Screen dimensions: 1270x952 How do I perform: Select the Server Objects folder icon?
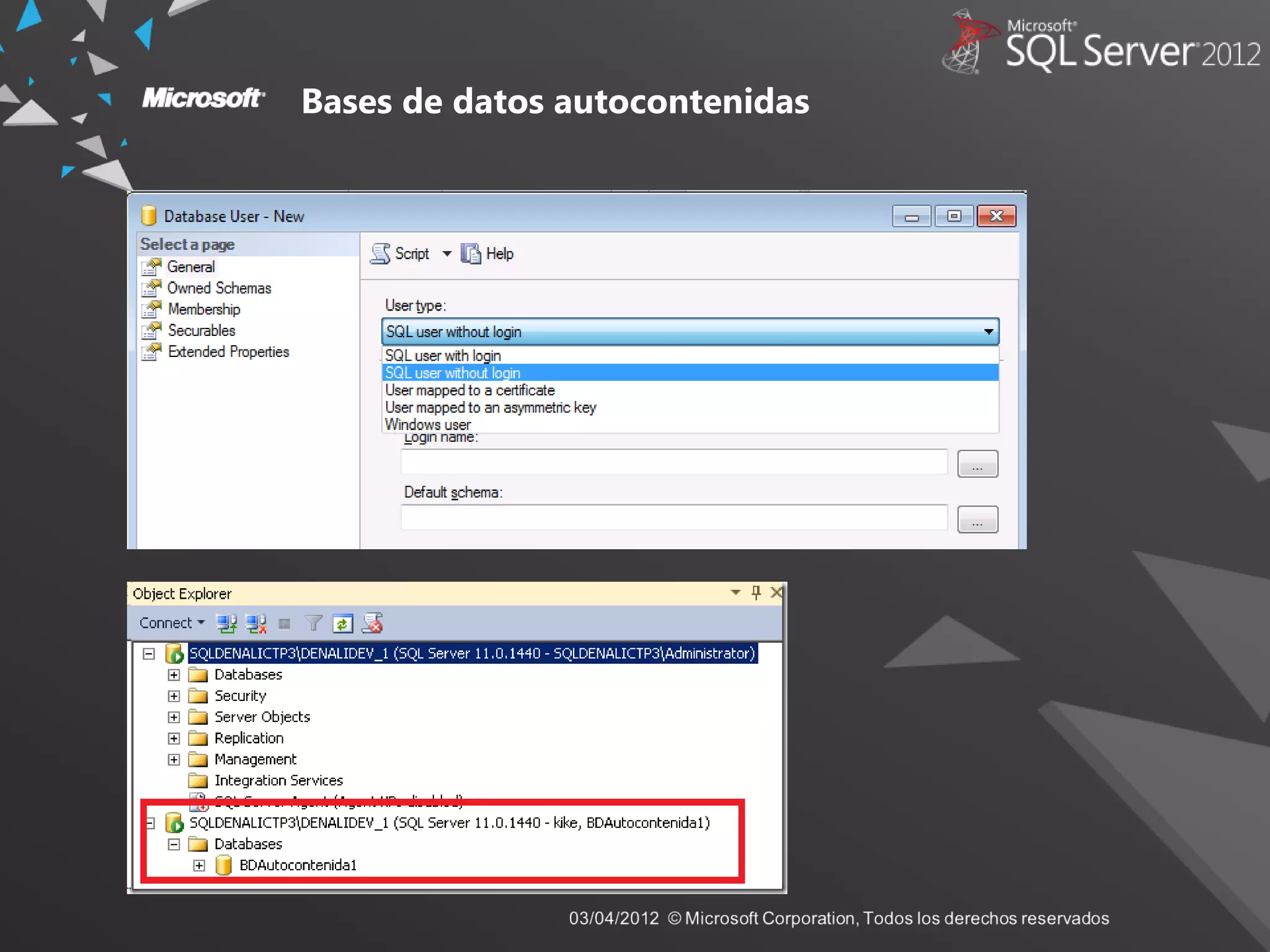[198, 716]
